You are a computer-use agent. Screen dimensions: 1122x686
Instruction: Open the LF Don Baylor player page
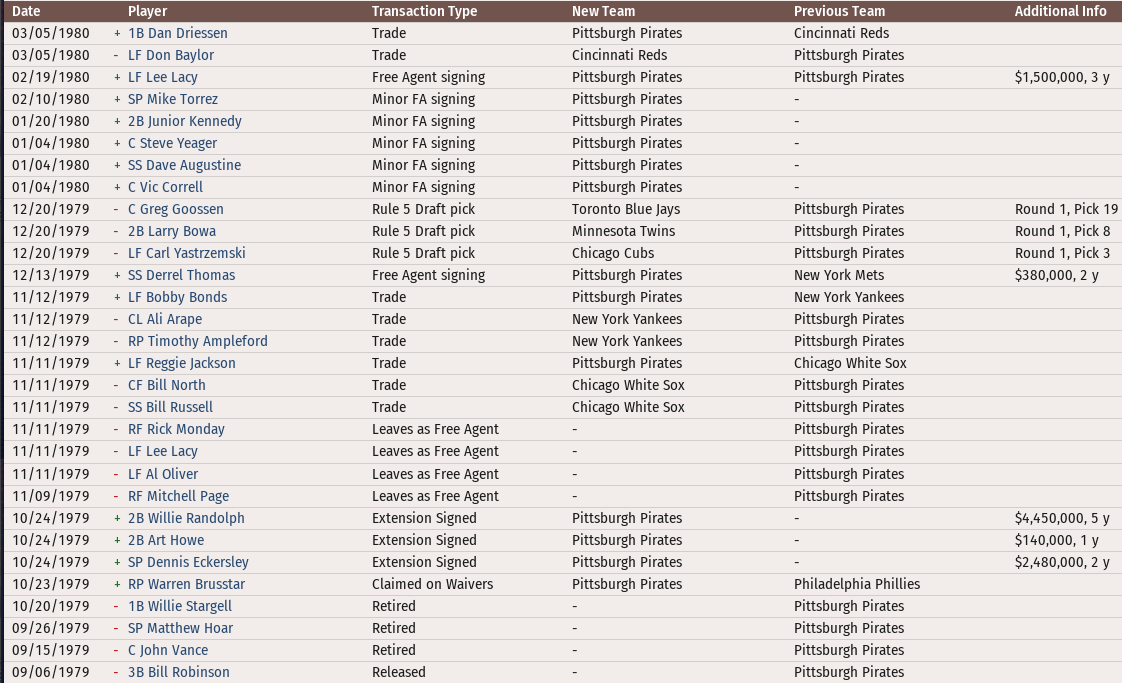[171, 55]
